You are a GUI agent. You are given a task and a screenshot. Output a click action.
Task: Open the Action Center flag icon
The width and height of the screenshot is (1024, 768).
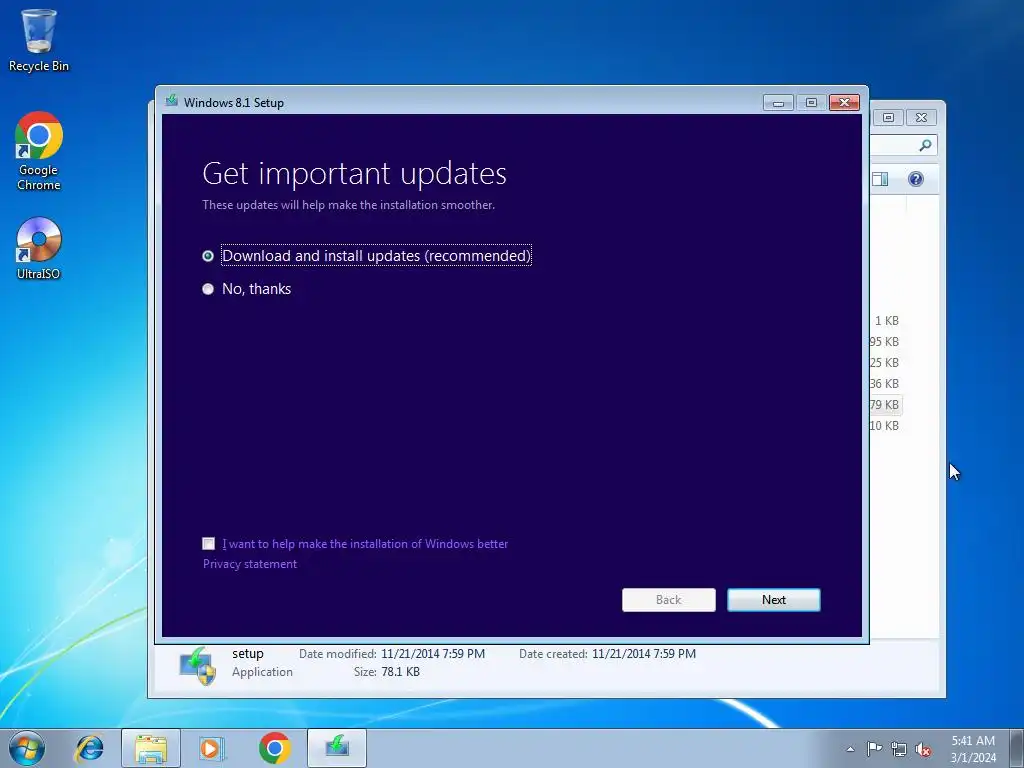874,749
